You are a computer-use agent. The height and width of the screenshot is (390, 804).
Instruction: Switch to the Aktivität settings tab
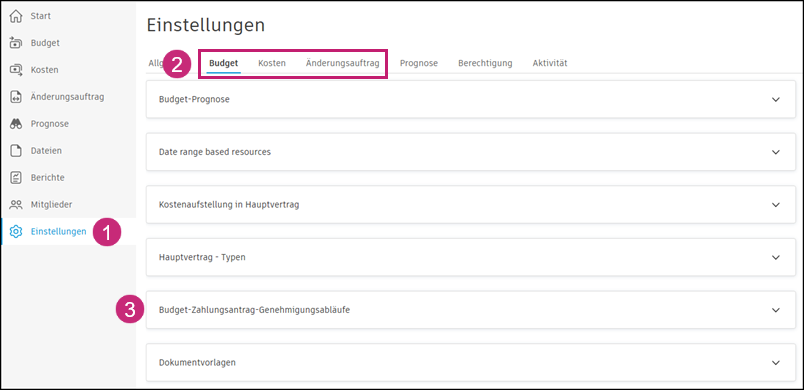tap(550, 63)
